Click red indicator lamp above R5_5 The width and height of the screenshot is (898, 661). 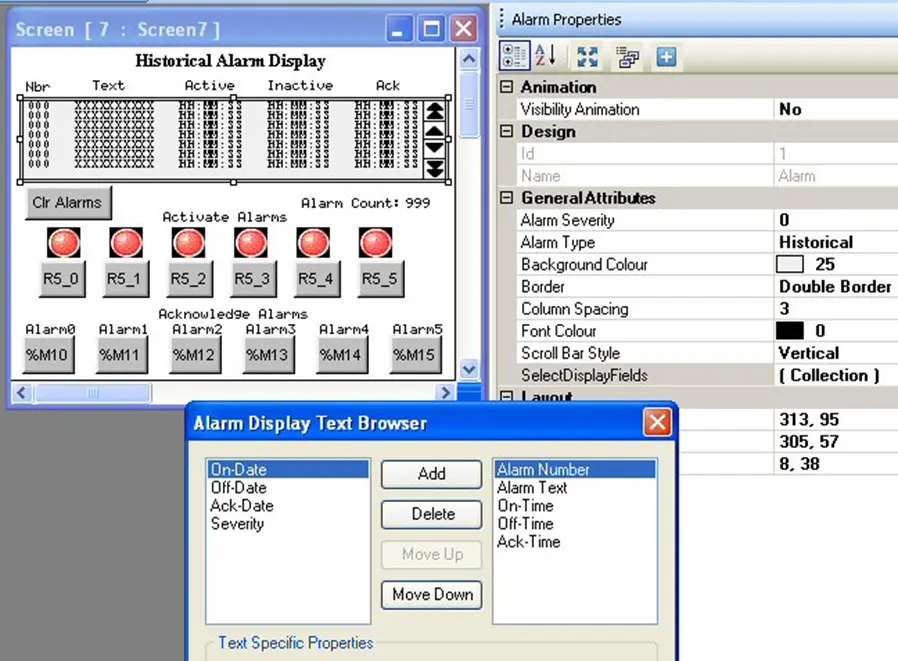coord(376,242)
